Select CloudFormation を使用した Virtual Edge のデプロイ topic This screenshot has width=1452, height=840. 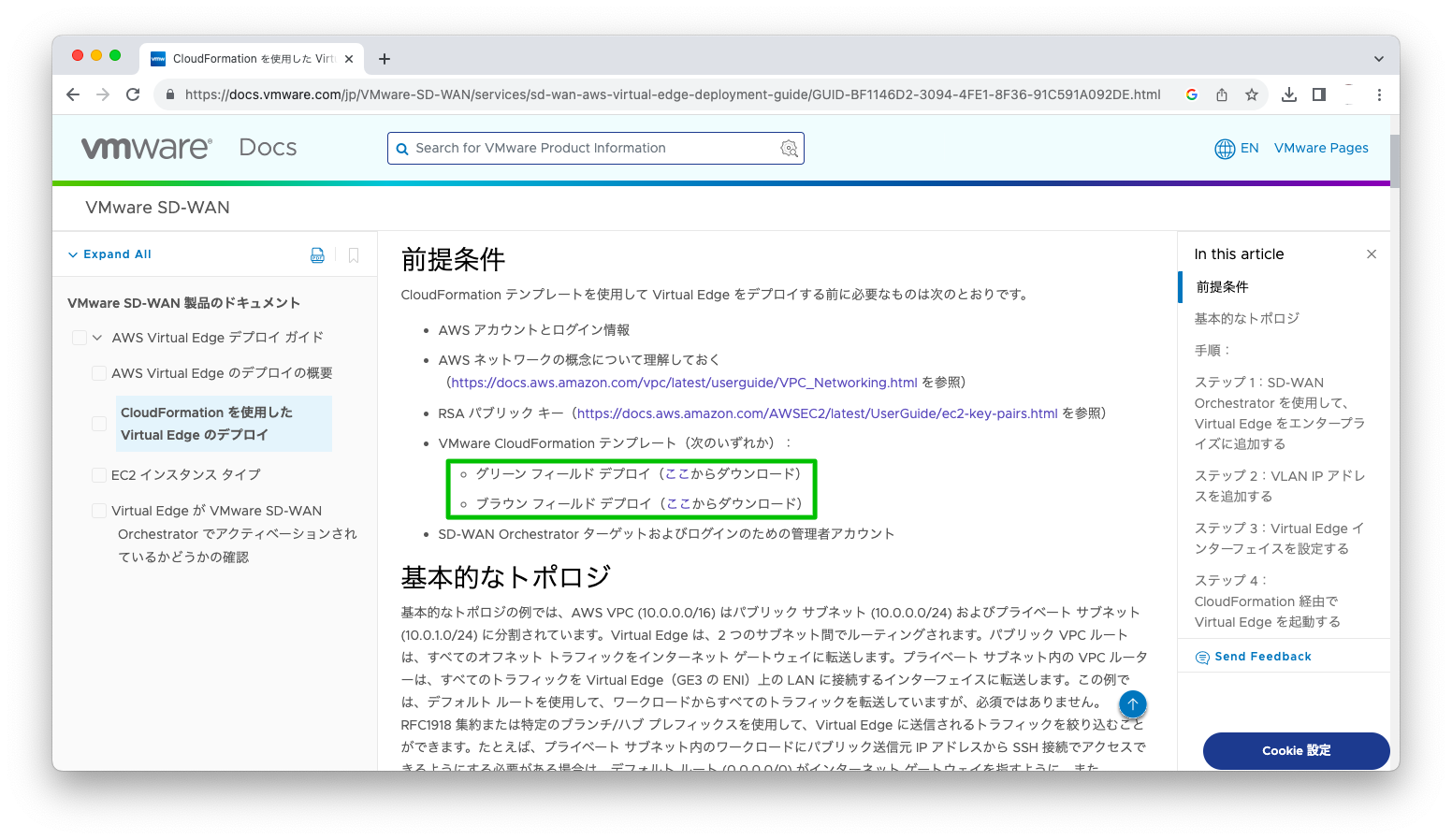pyautogui.click(x=224, y=424)
